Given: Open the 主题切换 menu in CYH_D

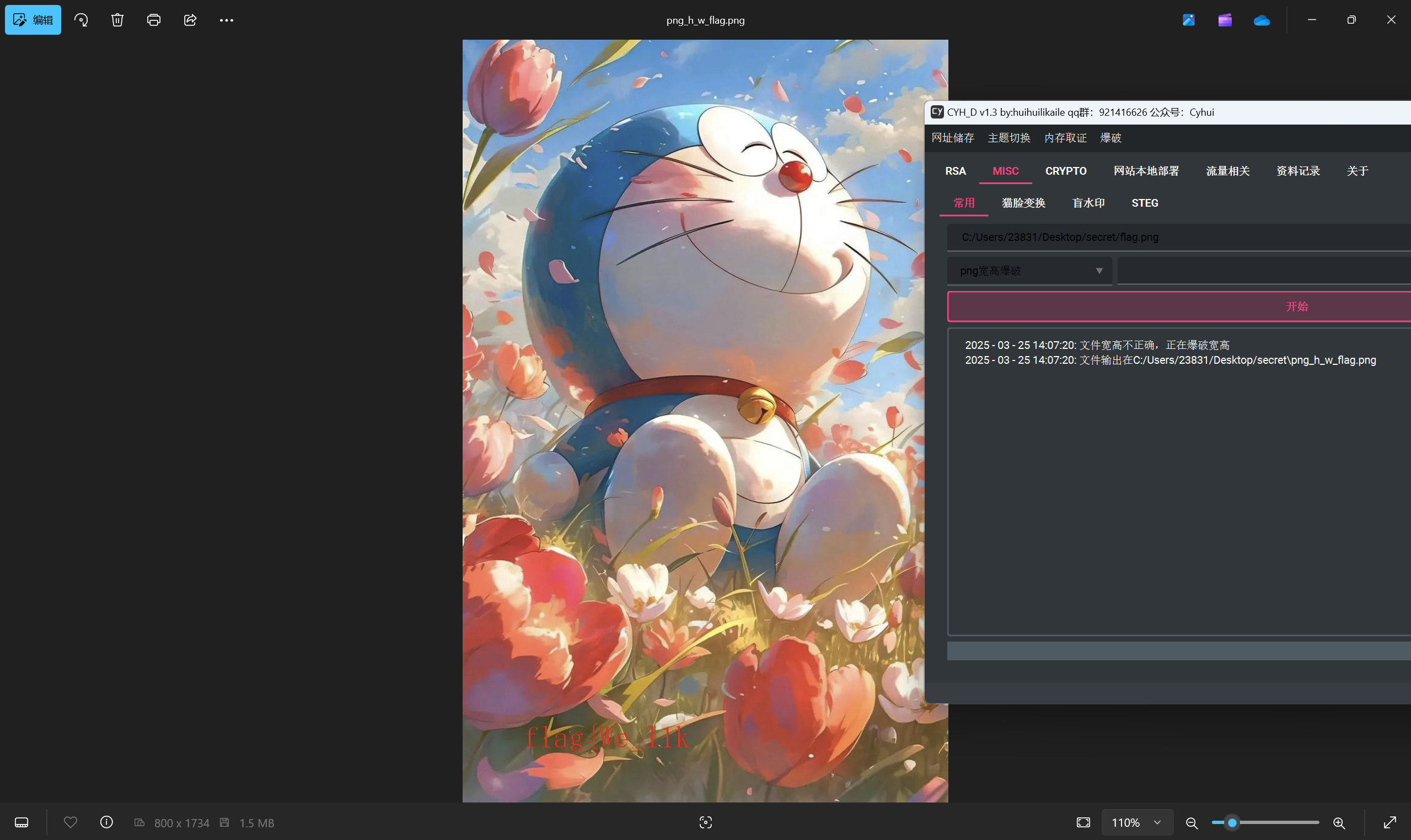Looking at the screenshot, I should click(x=1009, y=138).
